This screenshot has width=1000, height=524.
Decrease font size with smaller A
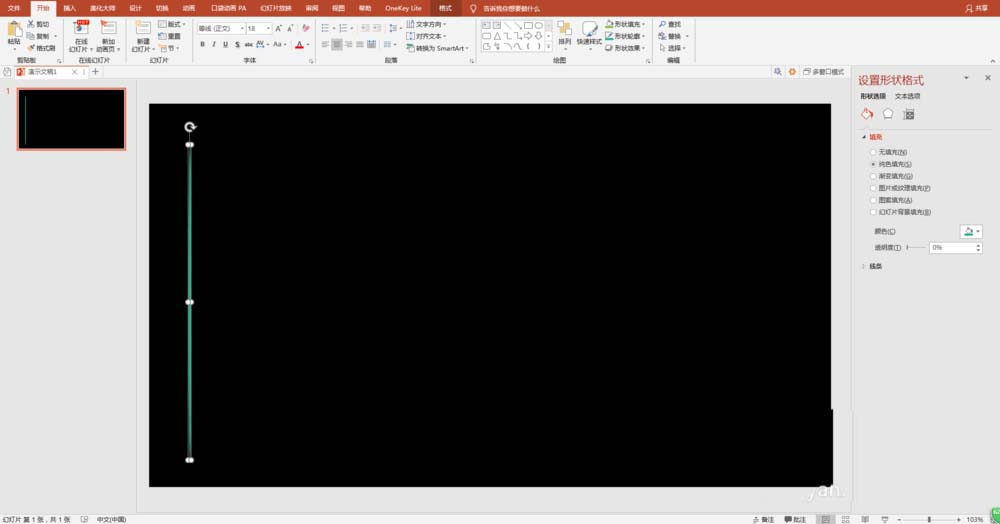click(x=290, y=29)
